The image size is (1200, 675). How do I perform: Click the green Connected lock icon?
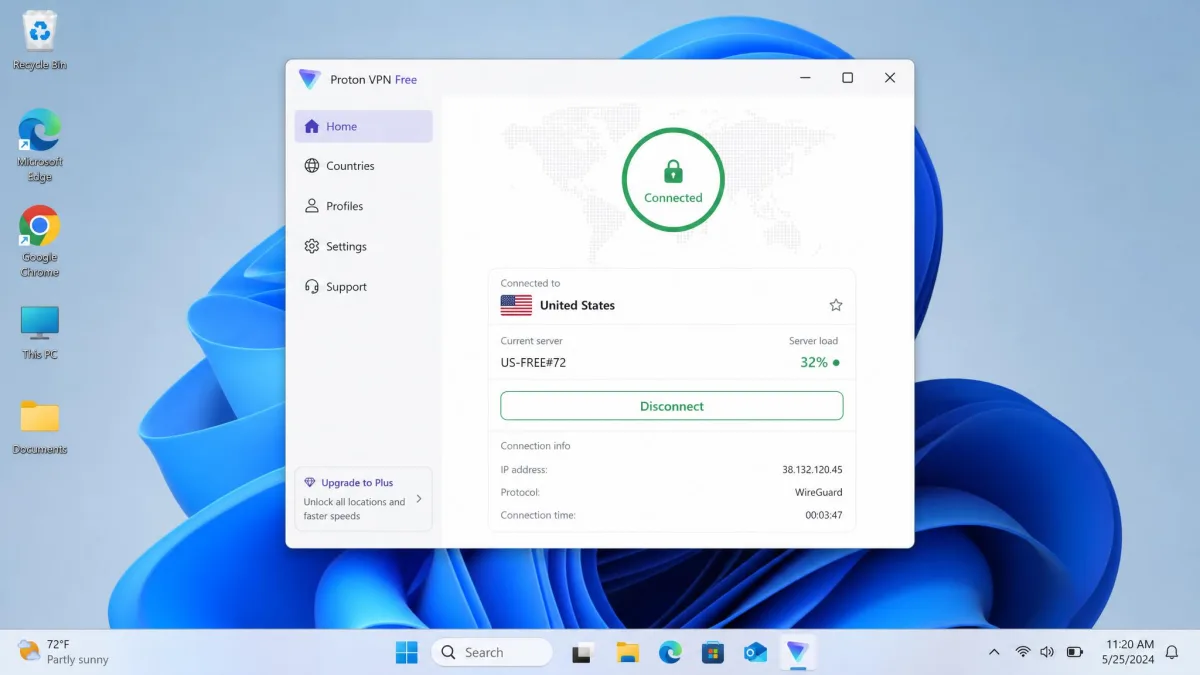click(x=673, y=171)
